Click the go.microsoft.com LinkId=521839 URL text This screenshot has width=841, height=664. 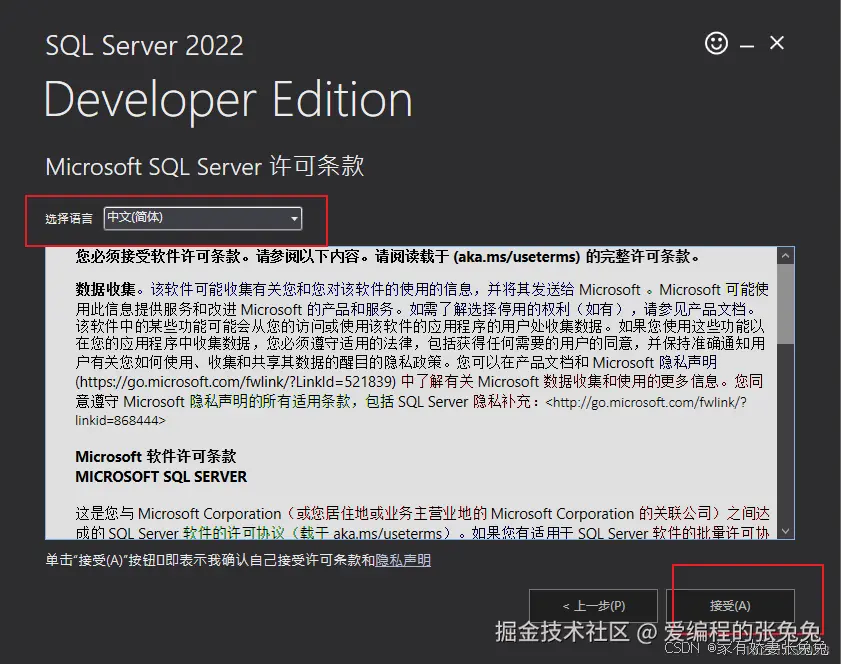pyautogui.click(x=235, y=382)
